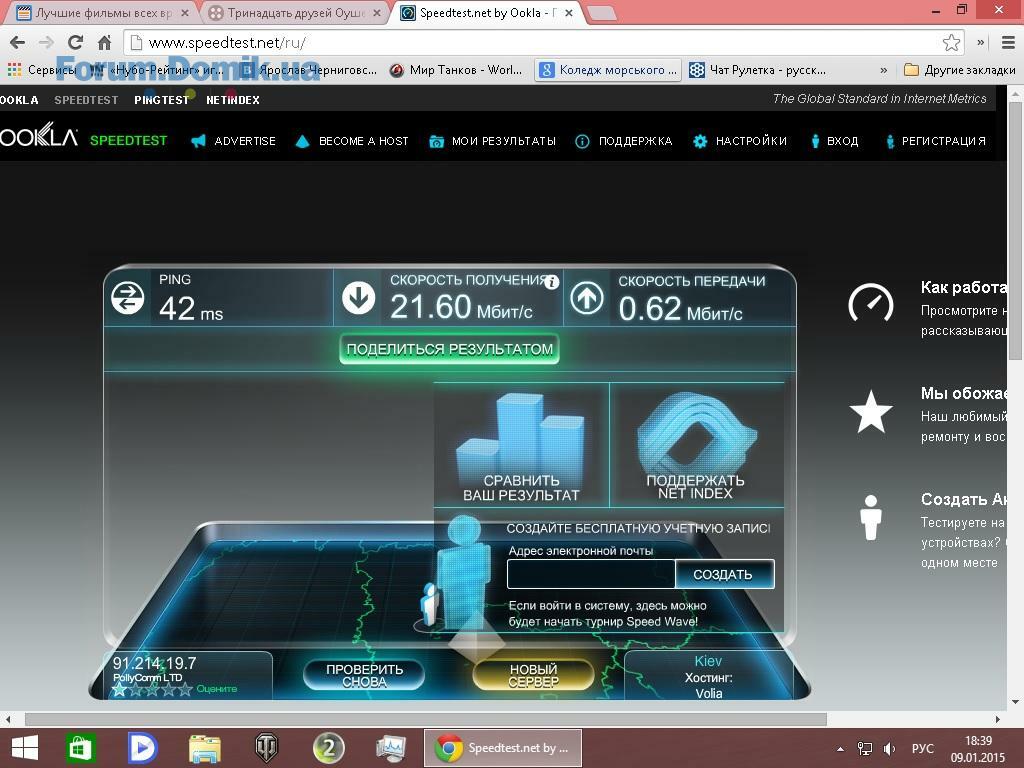1024x768 pixels.
Task: Select SPEEDTEST in top site bar
Action: coord(86,100)
